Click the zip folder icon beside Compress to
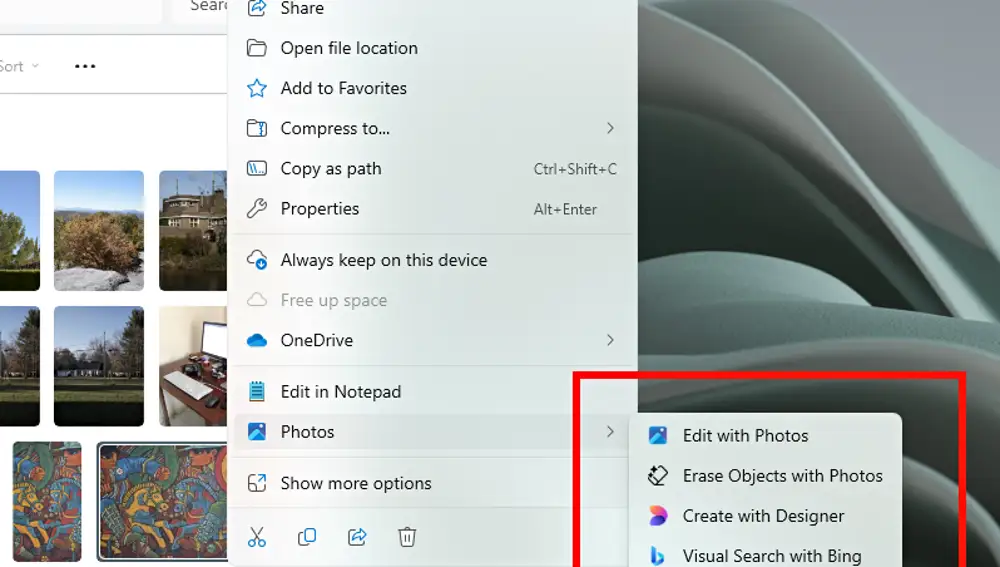The image size is (1000, 567). coord(256,128)
